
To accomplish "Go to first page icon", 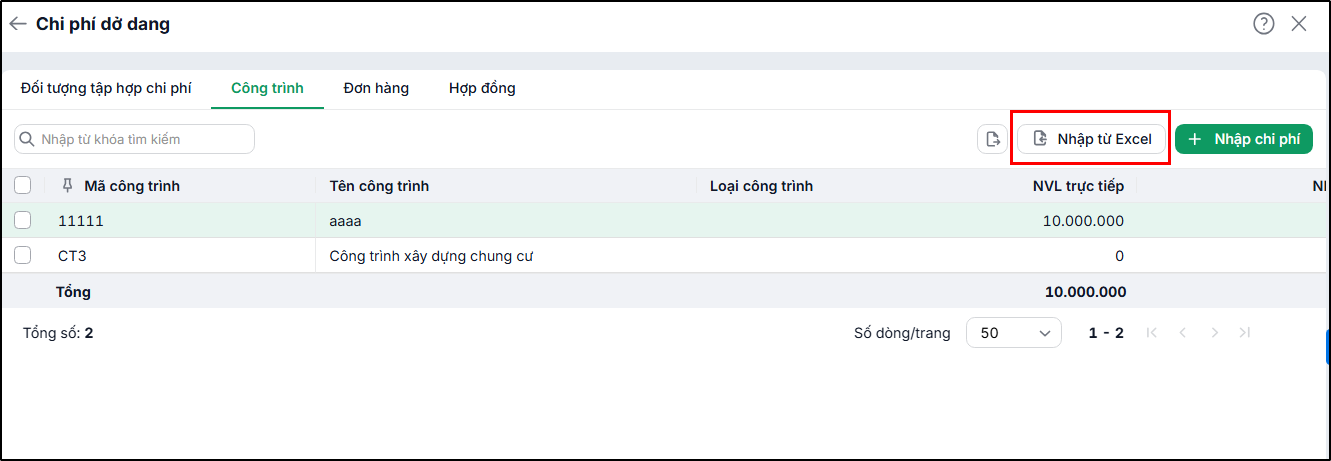I will 1152,333.
